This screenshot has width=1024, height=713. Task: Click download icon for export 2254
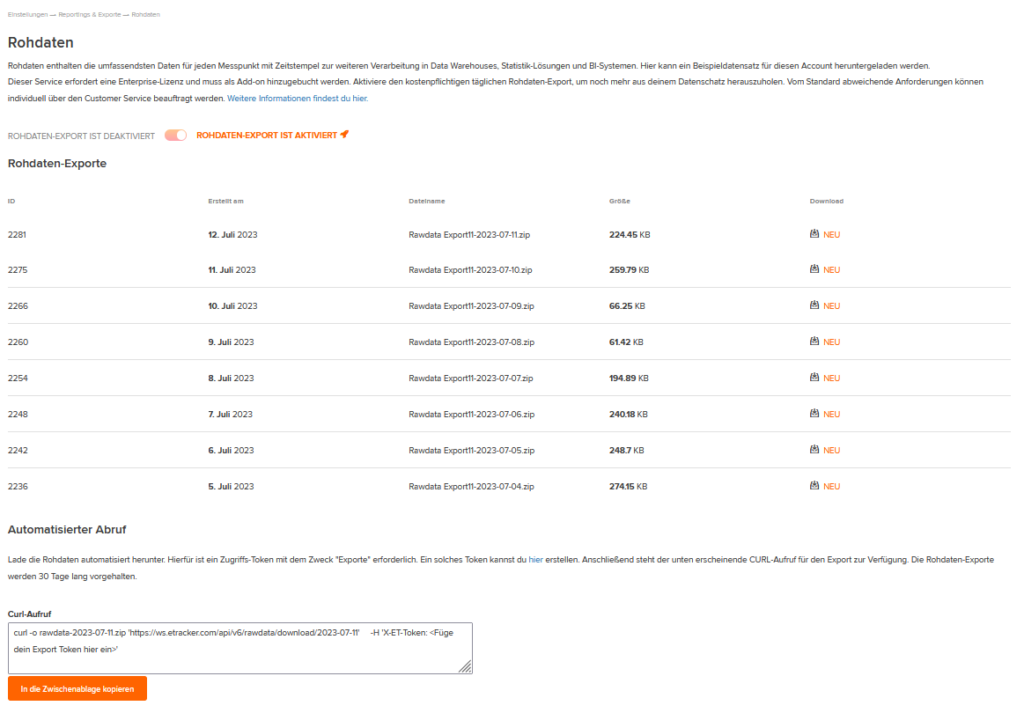click(814, 377)
